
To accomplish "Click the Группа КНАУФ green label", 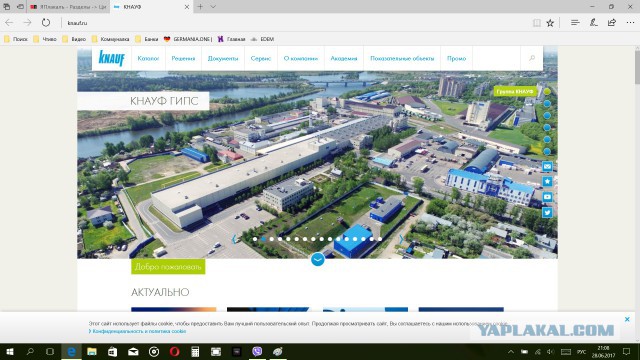I will [515, 91].
